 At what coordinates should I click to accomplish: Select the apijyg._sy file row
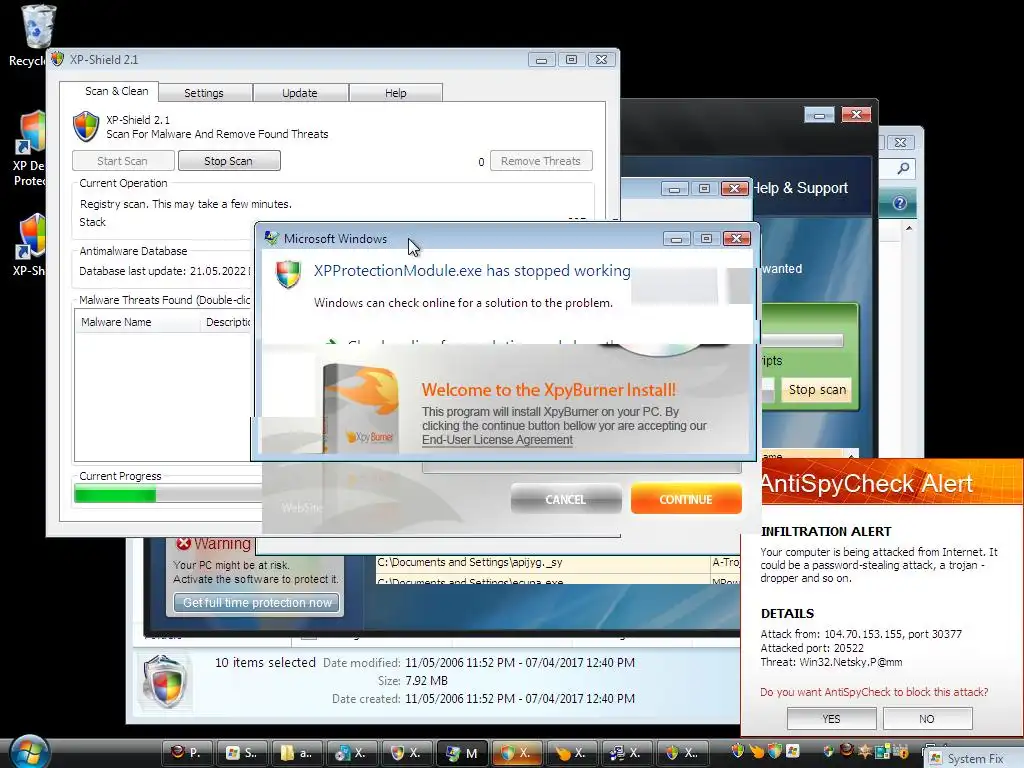(557, 562)
